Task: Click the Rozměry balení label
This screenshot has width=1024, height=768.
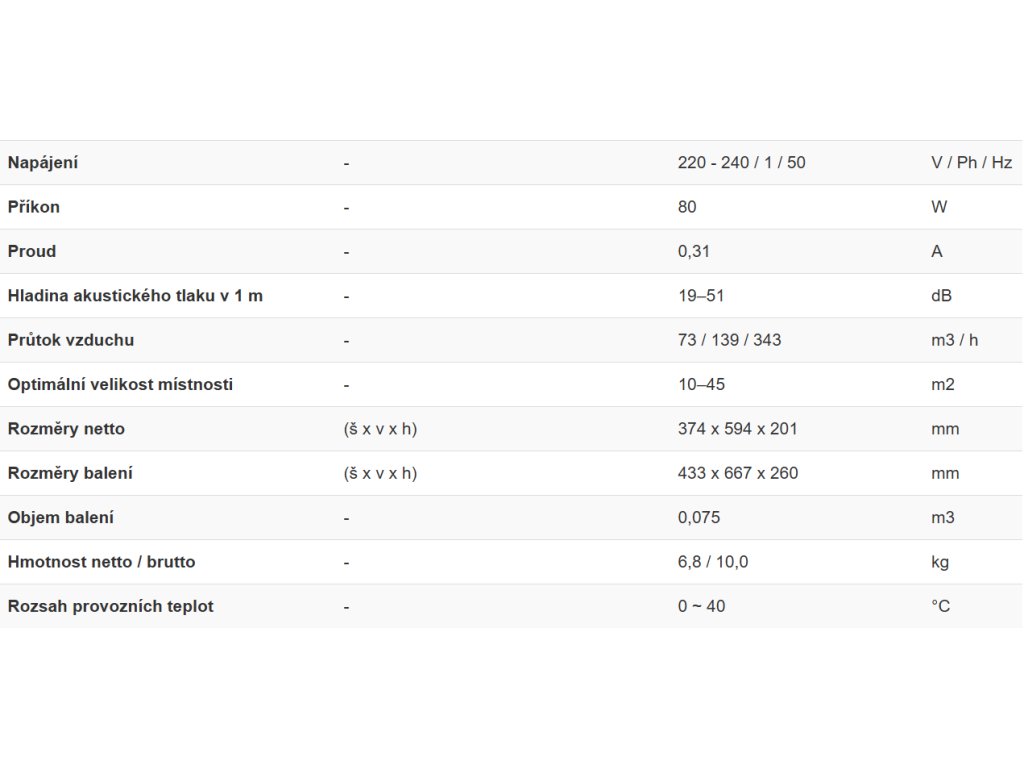Action: pyautogui.click(x=70, y=473)
